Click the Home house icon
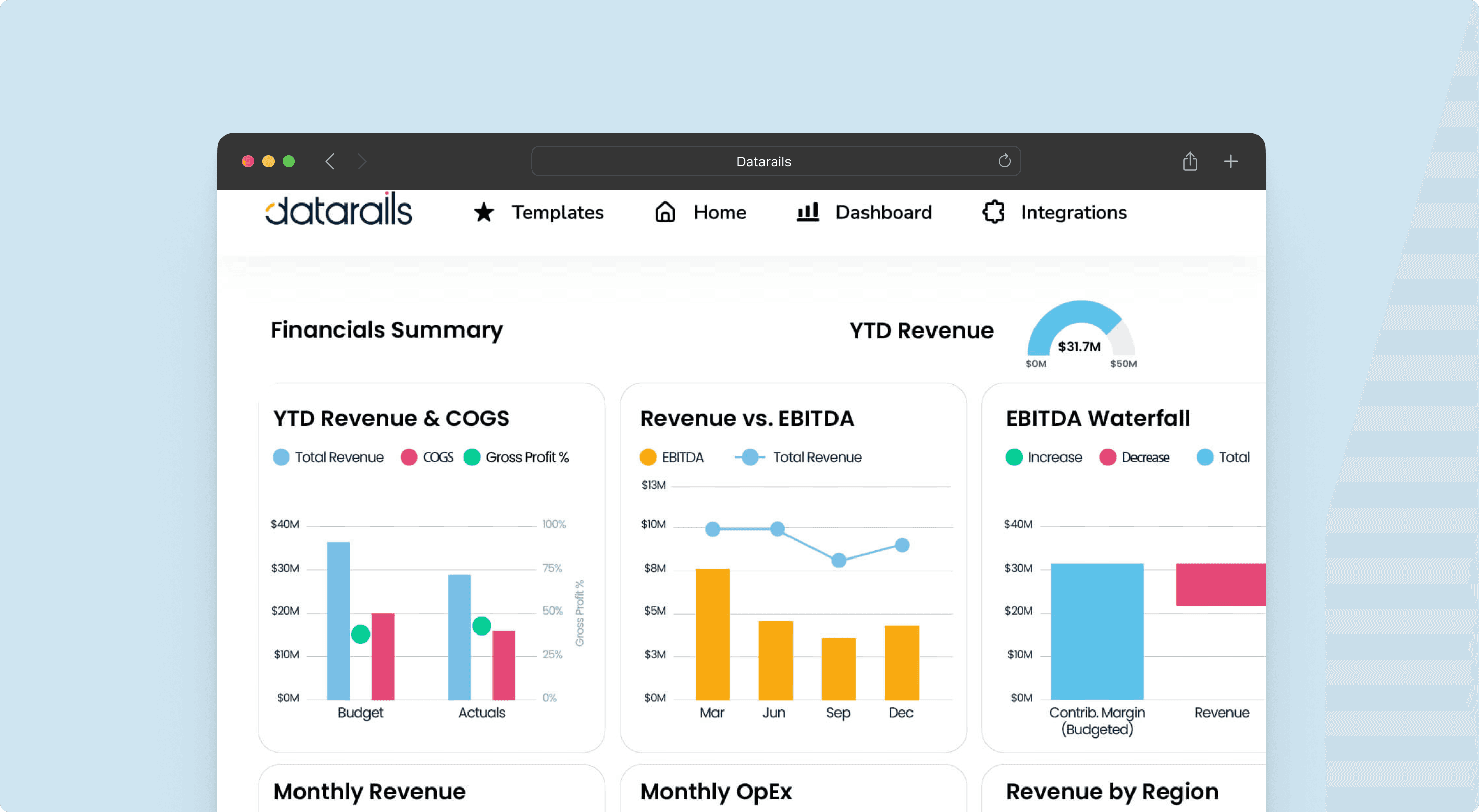 tap(665, 212)
